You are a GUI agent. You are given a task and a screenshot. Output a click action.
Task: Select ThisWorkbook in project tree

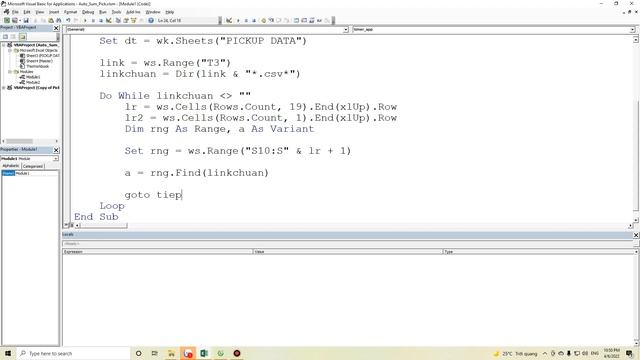tap(38, 66)
